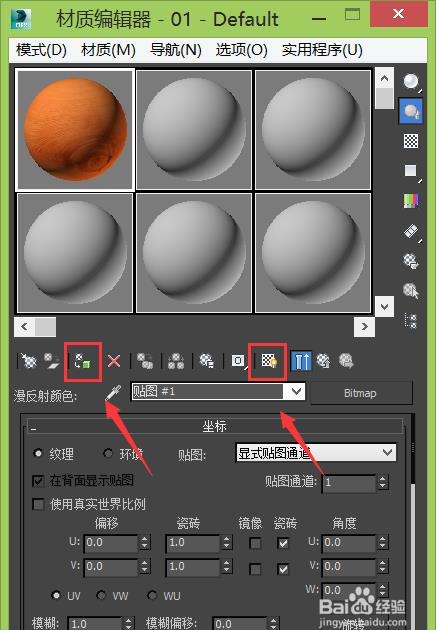Click the Put to Library icon
The image size is (436, 630).
pos(207,361)
